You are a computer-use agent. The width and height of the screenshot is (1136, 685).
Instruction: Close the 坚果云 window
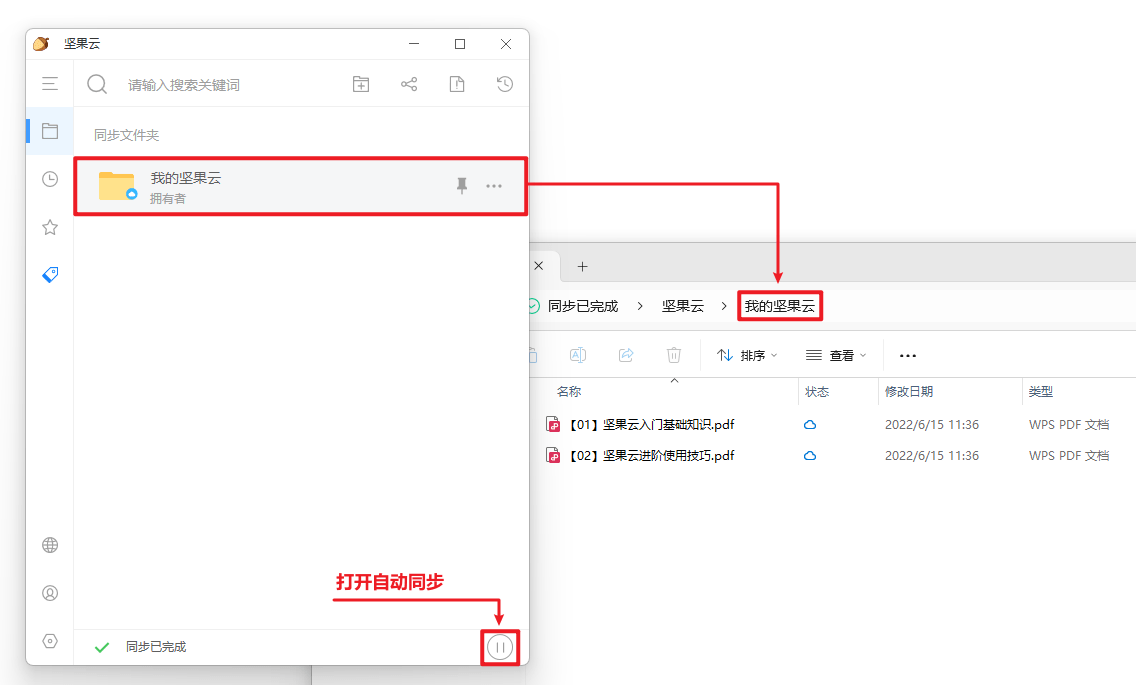(506, 43)
